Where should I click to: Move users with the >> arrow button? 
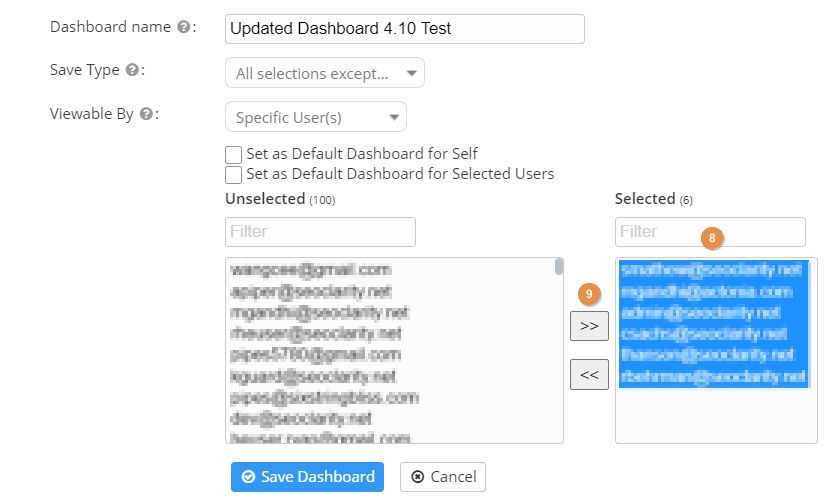click(589, 326)
